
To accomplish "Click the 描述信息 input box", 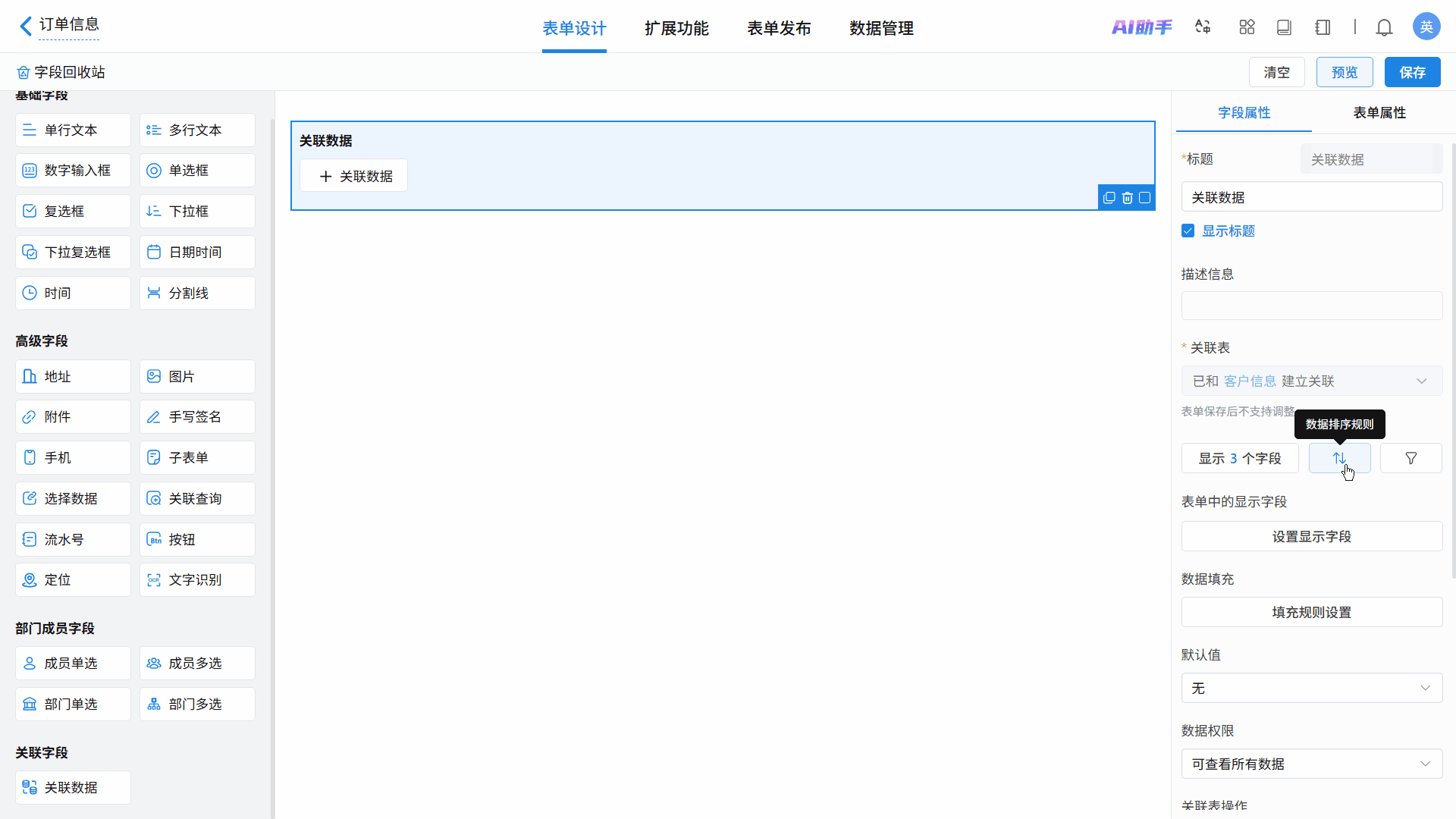I will pos(1311,306).
